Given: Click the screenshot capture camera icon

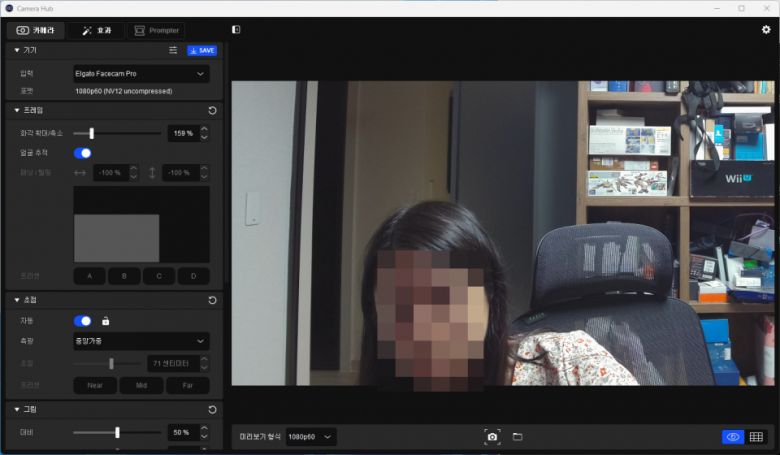Looking at the screenshot, I should 492,437.
